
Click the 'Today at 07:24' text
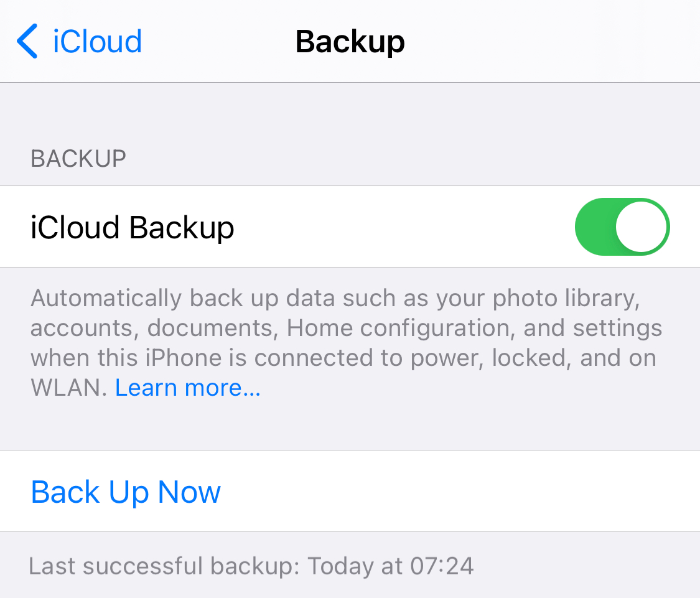(x=391, y=566)
